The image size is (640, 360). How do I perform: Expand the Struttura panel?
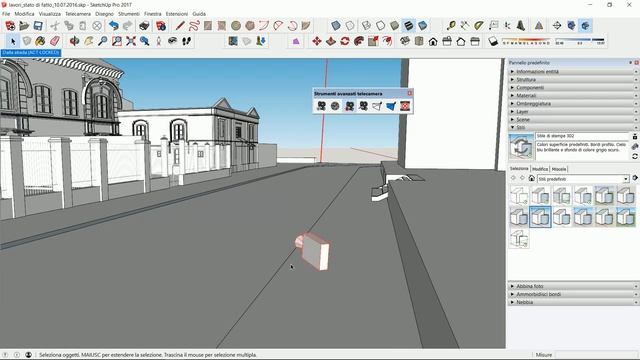pos(573,80)
